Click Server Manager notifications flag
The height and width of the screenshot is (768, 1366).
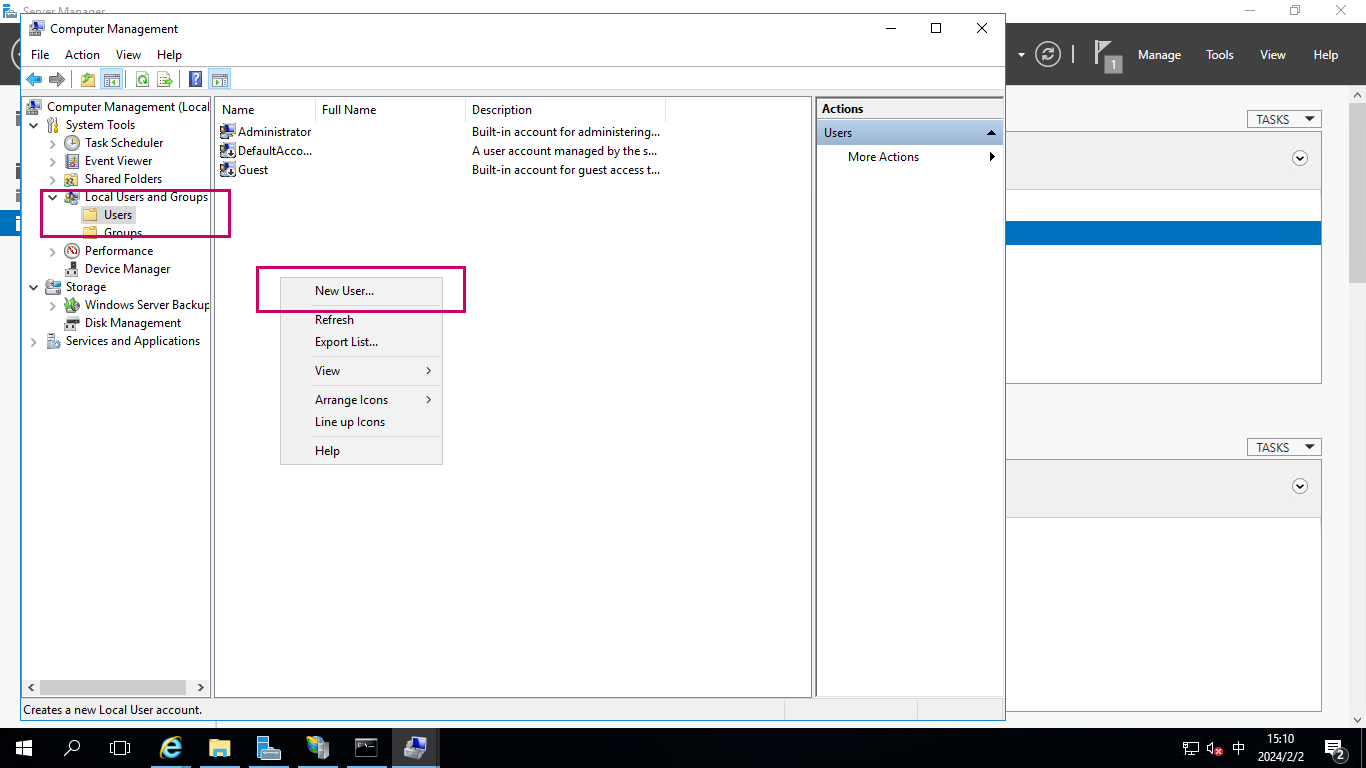click(x=1106, y=56)
